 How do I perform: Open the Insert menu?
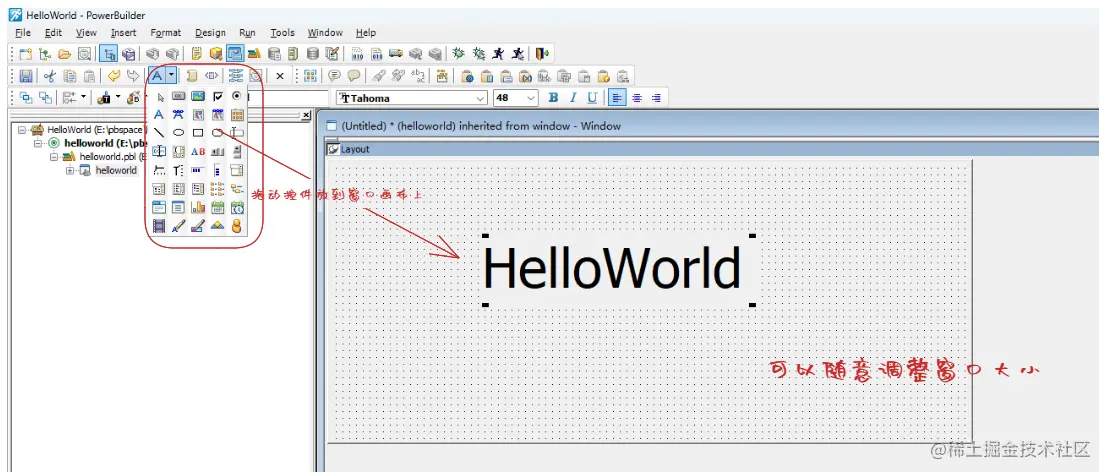124,32
